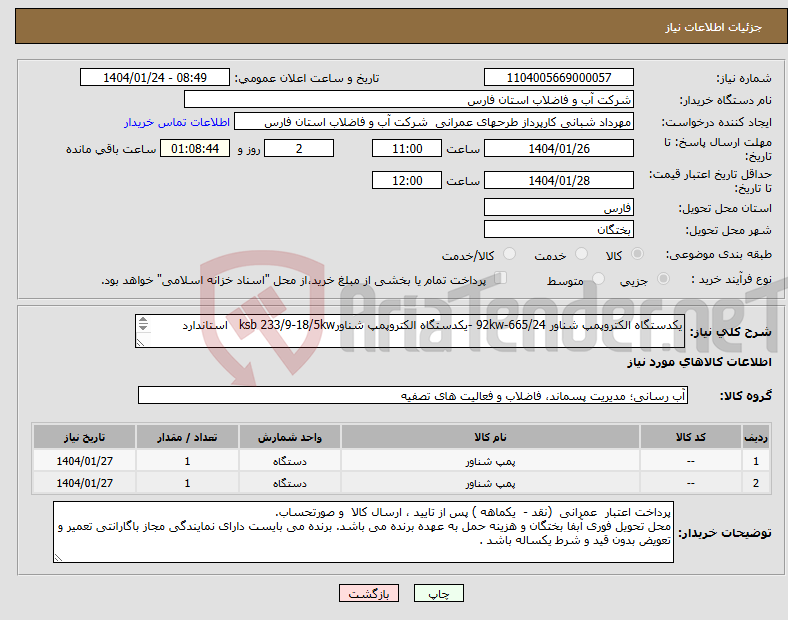Click the remaining days field showing 2
Screen dimensions: 788x620
coord(299,149)
